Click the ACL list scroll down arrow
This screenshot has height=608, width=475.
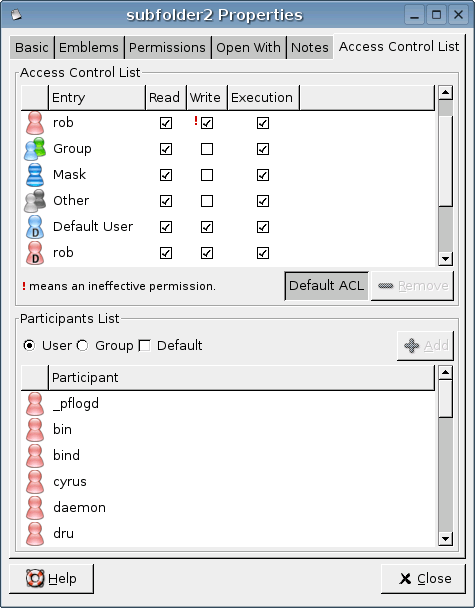click(x=445, y=258)
